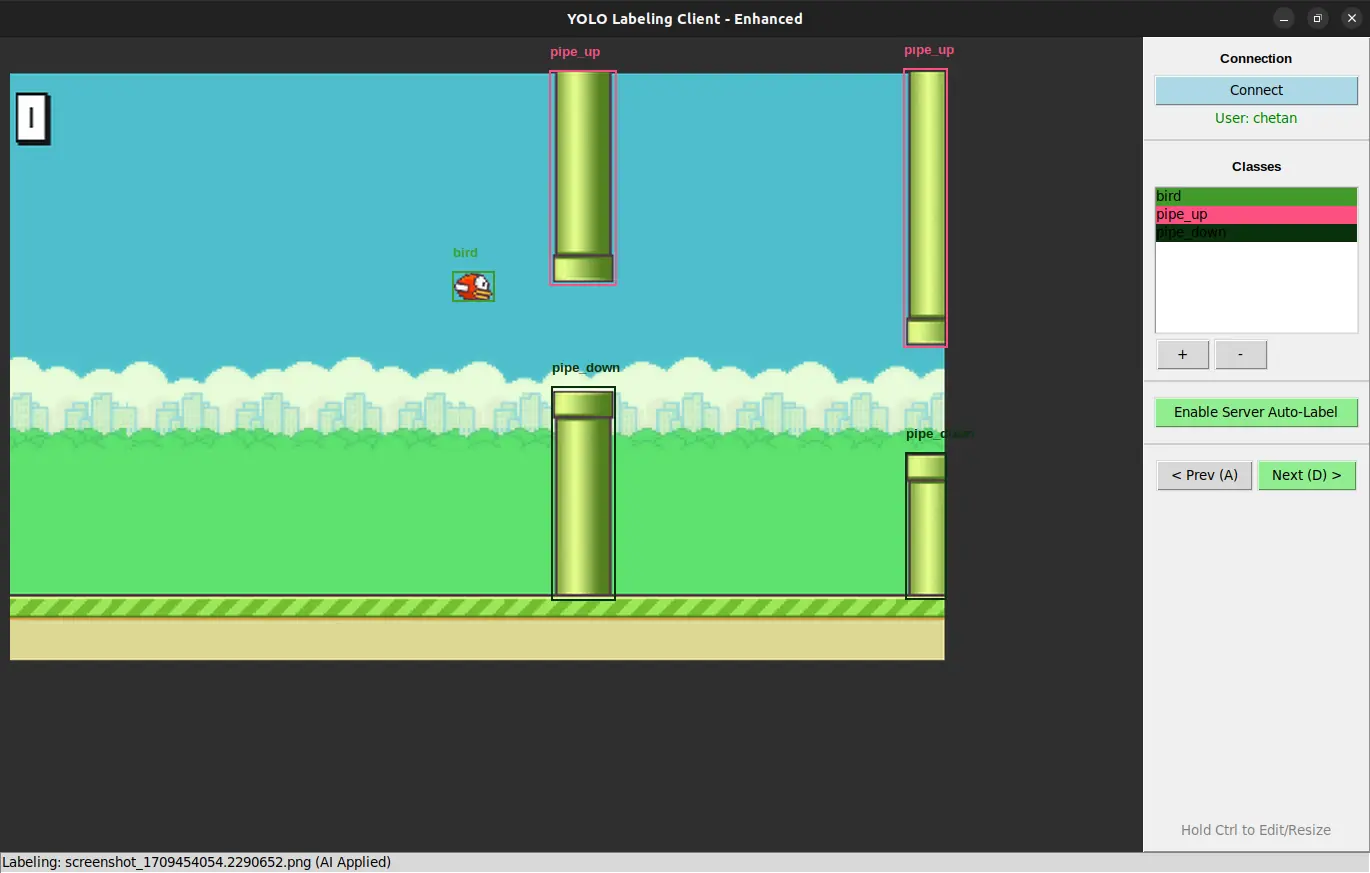The image size is (1370, 873).
Task: Select the cut-off pipe_down box at image edge
Action: (925, 526)
